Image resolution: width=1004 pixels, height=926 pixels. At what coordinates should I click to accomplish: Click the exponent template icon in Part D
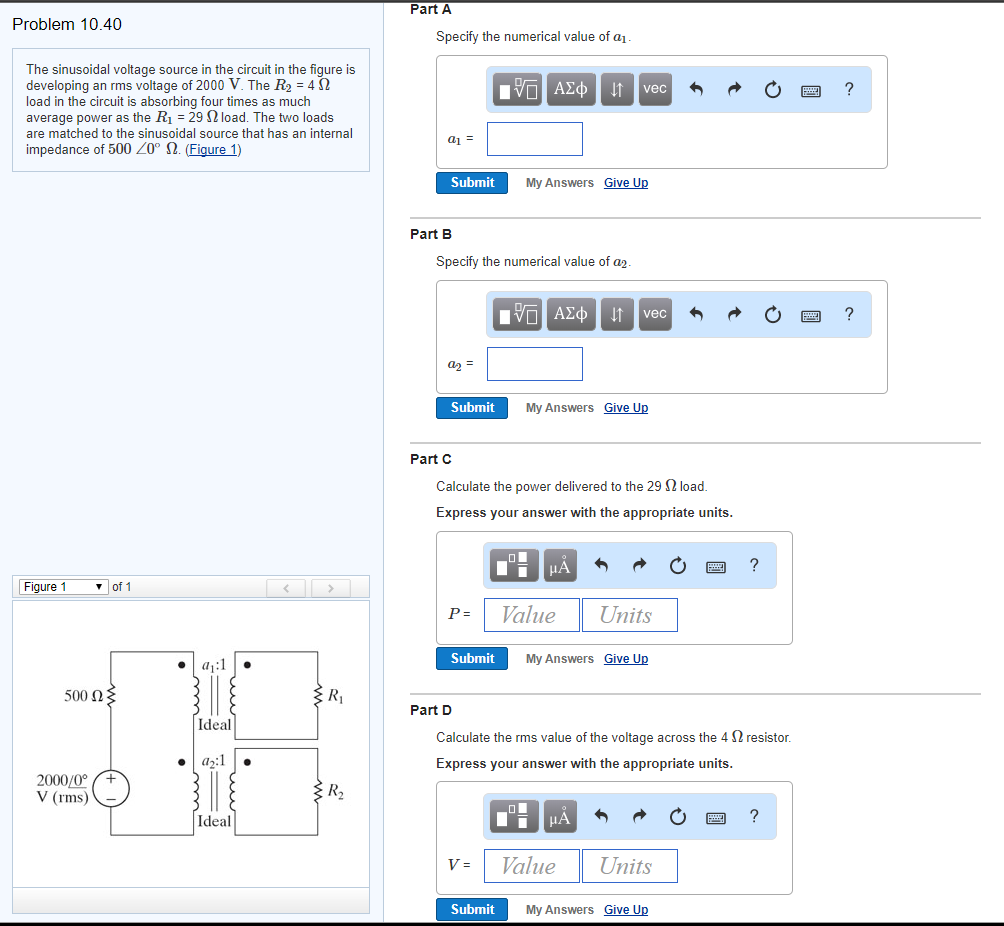click(x=513, y=816)
